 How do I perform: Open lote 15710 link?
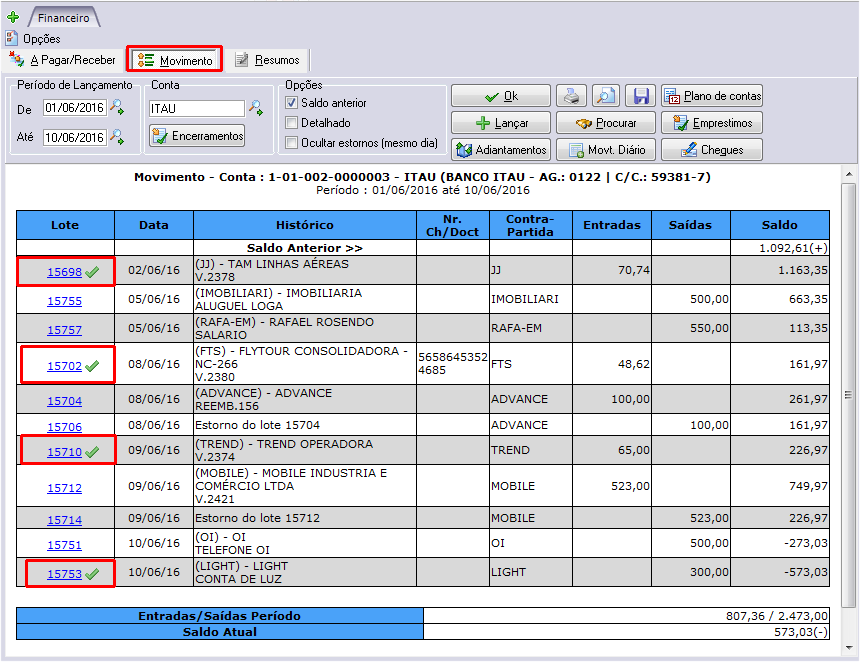pos(64,452)
